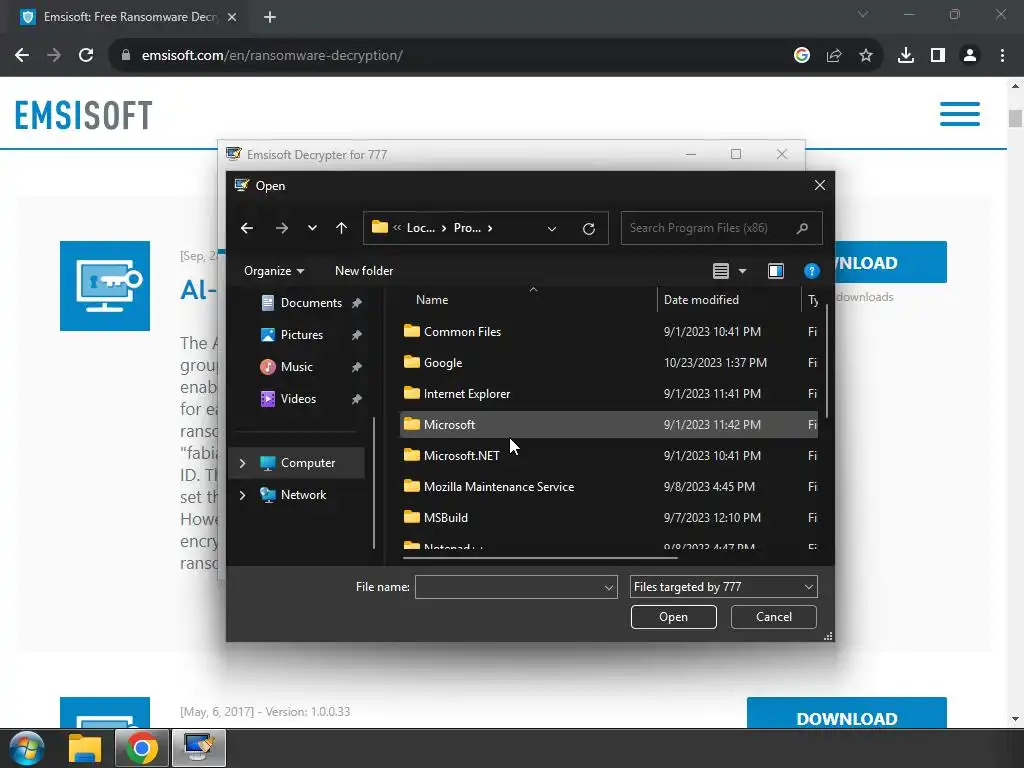Go up one folder level
The height and width of the screenshot is (768, 1024).
click(342, 228)
